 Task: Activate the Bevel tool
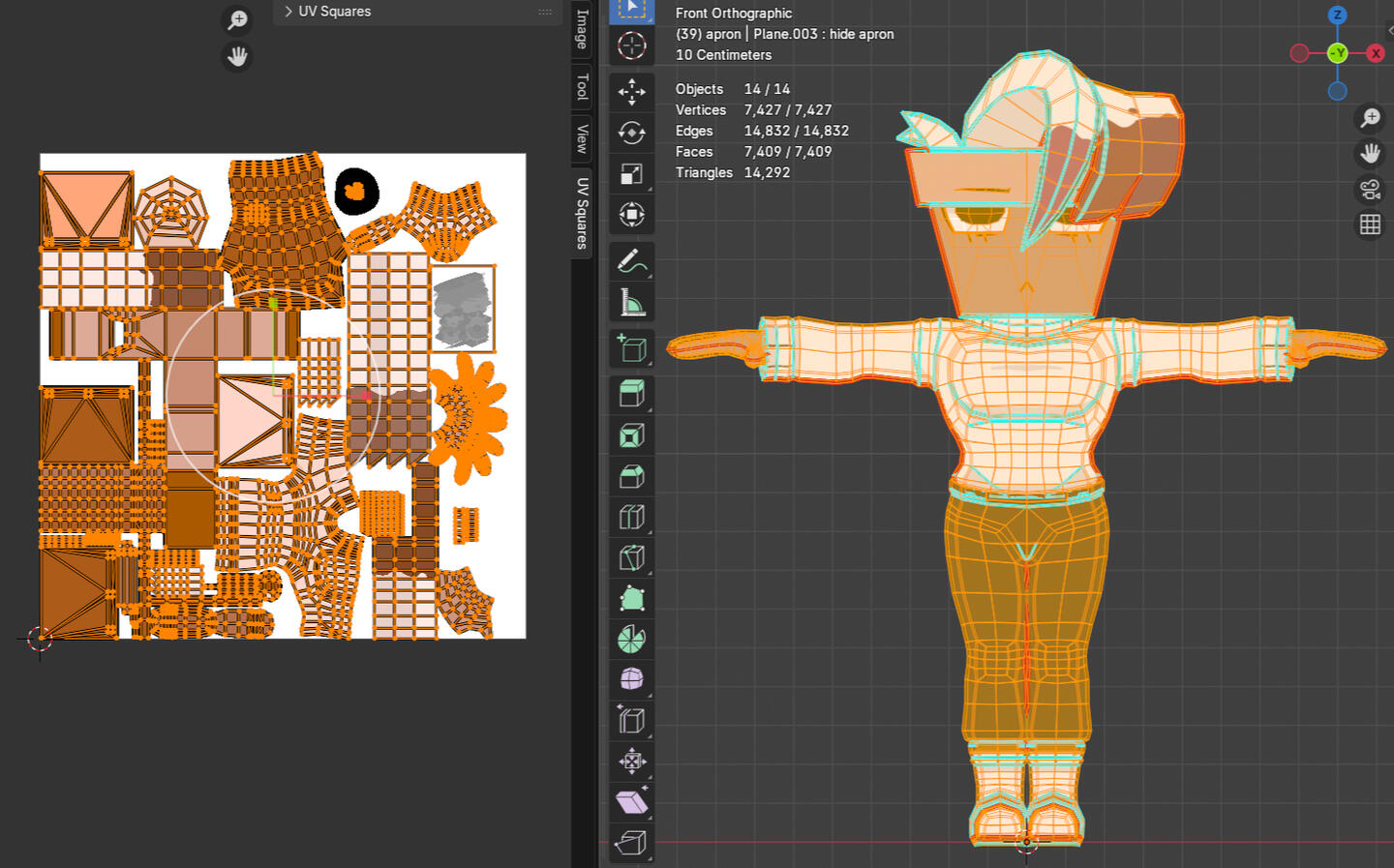pos(631,476)
